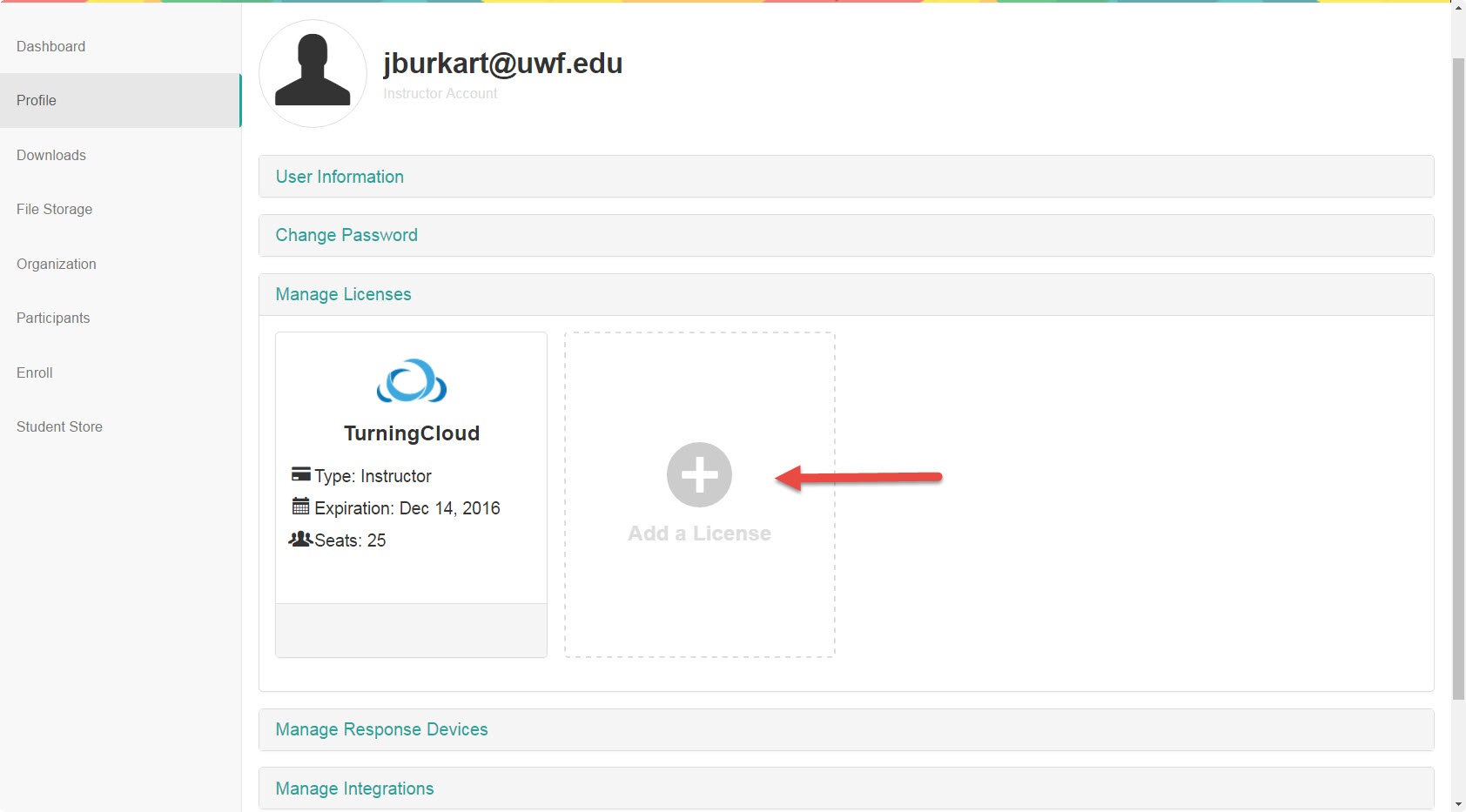1466x812 pixels.
Task: Open Student Store in the sidebar
Action: pyautogui.click(x=59, y=426)
